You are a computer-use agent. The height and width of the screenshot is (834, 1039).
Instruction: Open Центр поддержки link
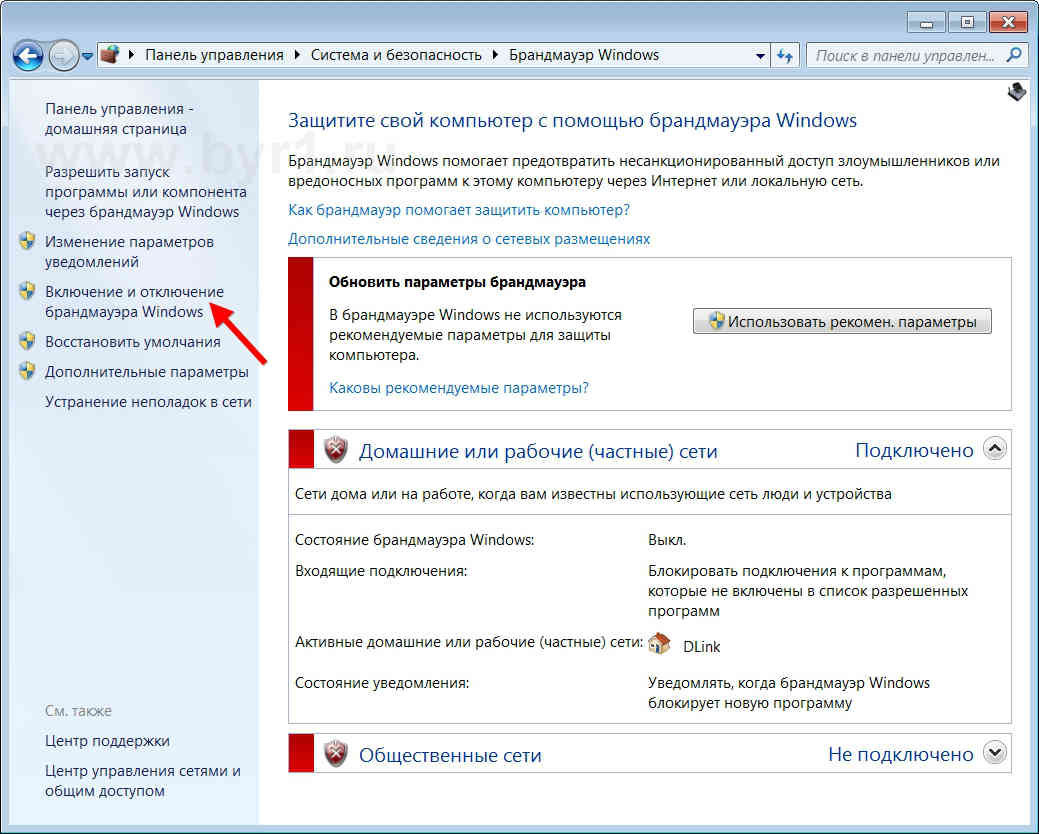pyautogui.click(x=107, y=741)
